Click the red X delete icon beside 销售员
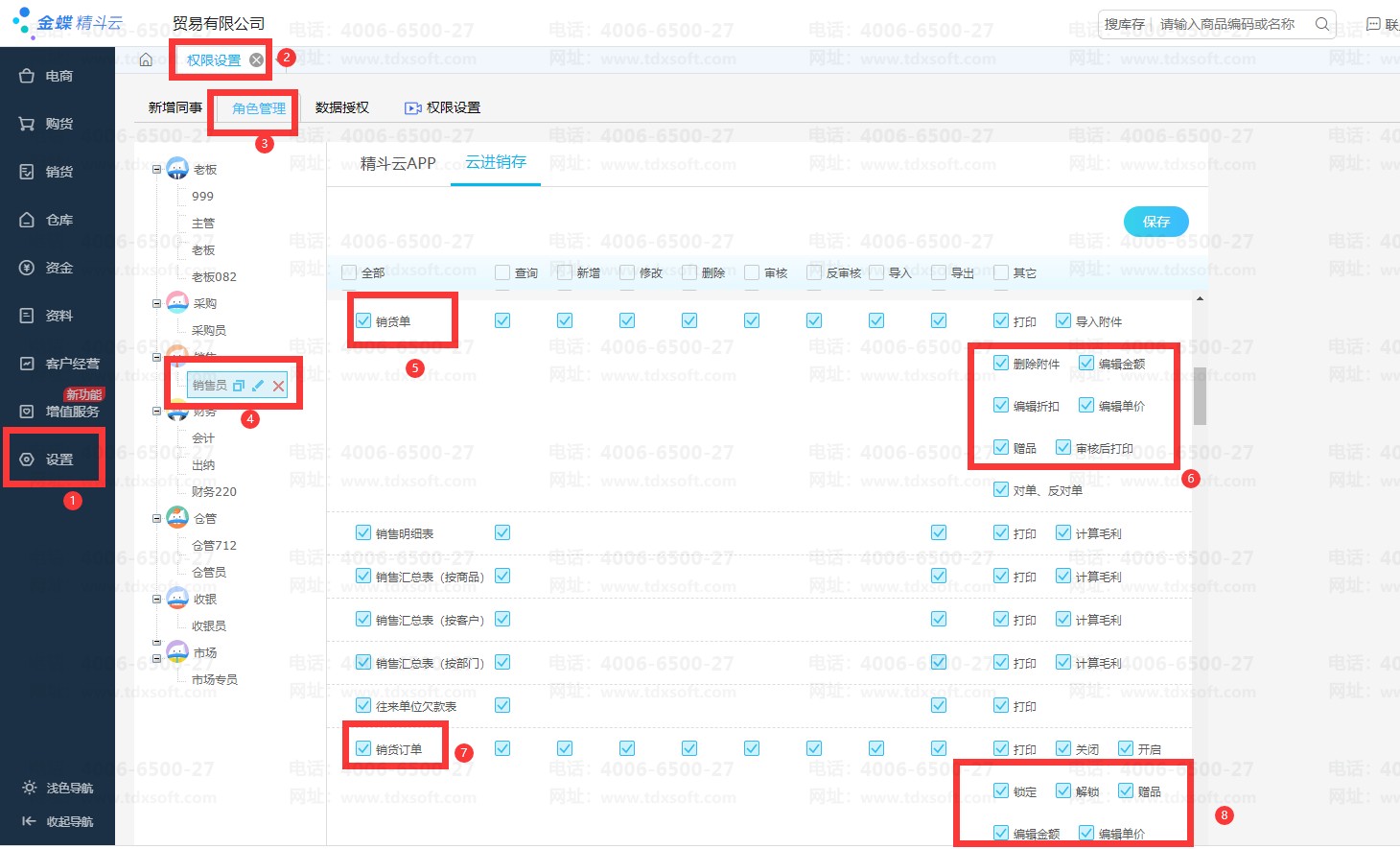Viewport: 1400px width, 849px height. (278, 386)
